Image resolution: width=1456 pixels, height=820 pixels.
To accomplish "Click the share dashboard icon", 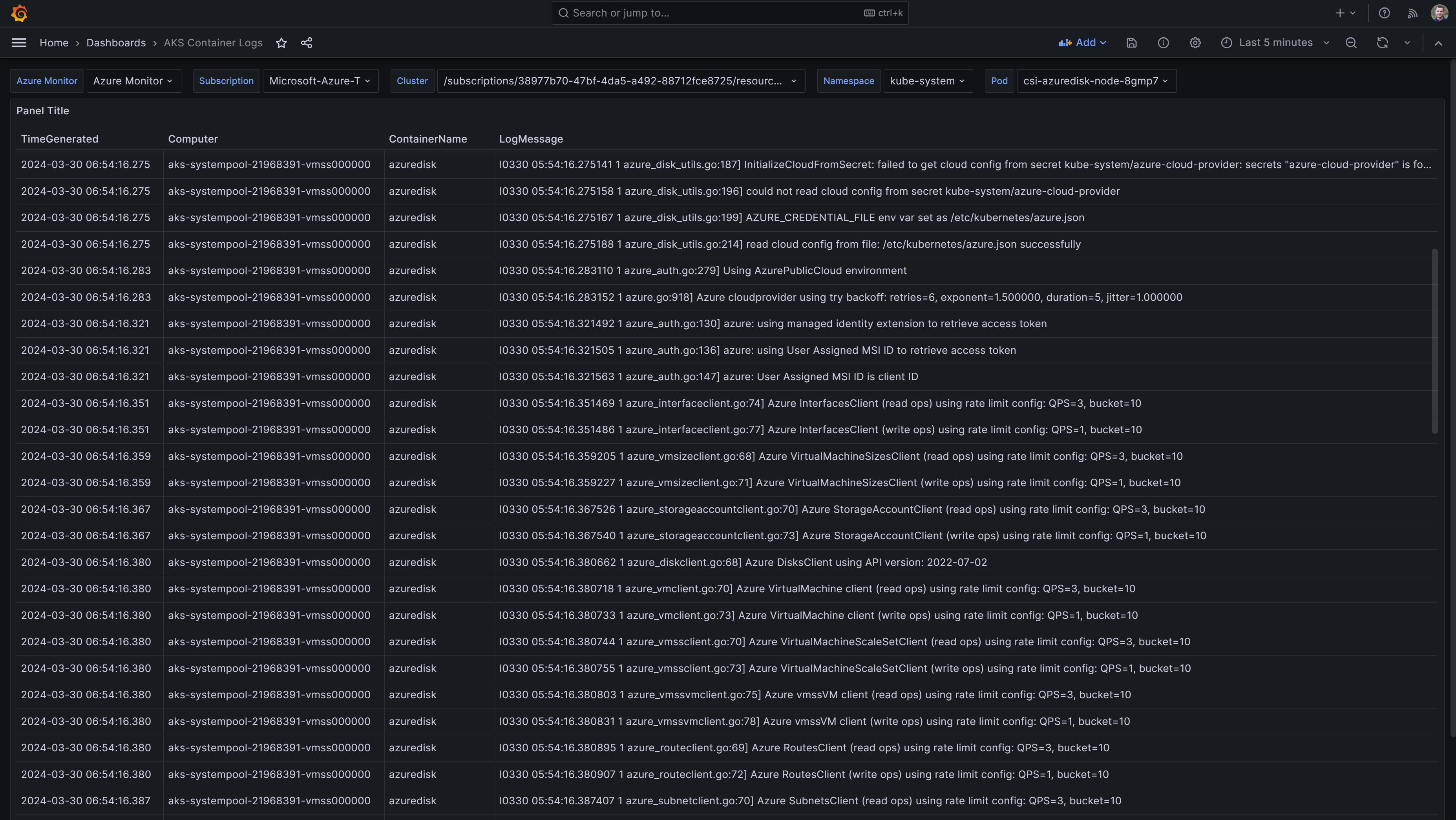I will pos(306,43).
